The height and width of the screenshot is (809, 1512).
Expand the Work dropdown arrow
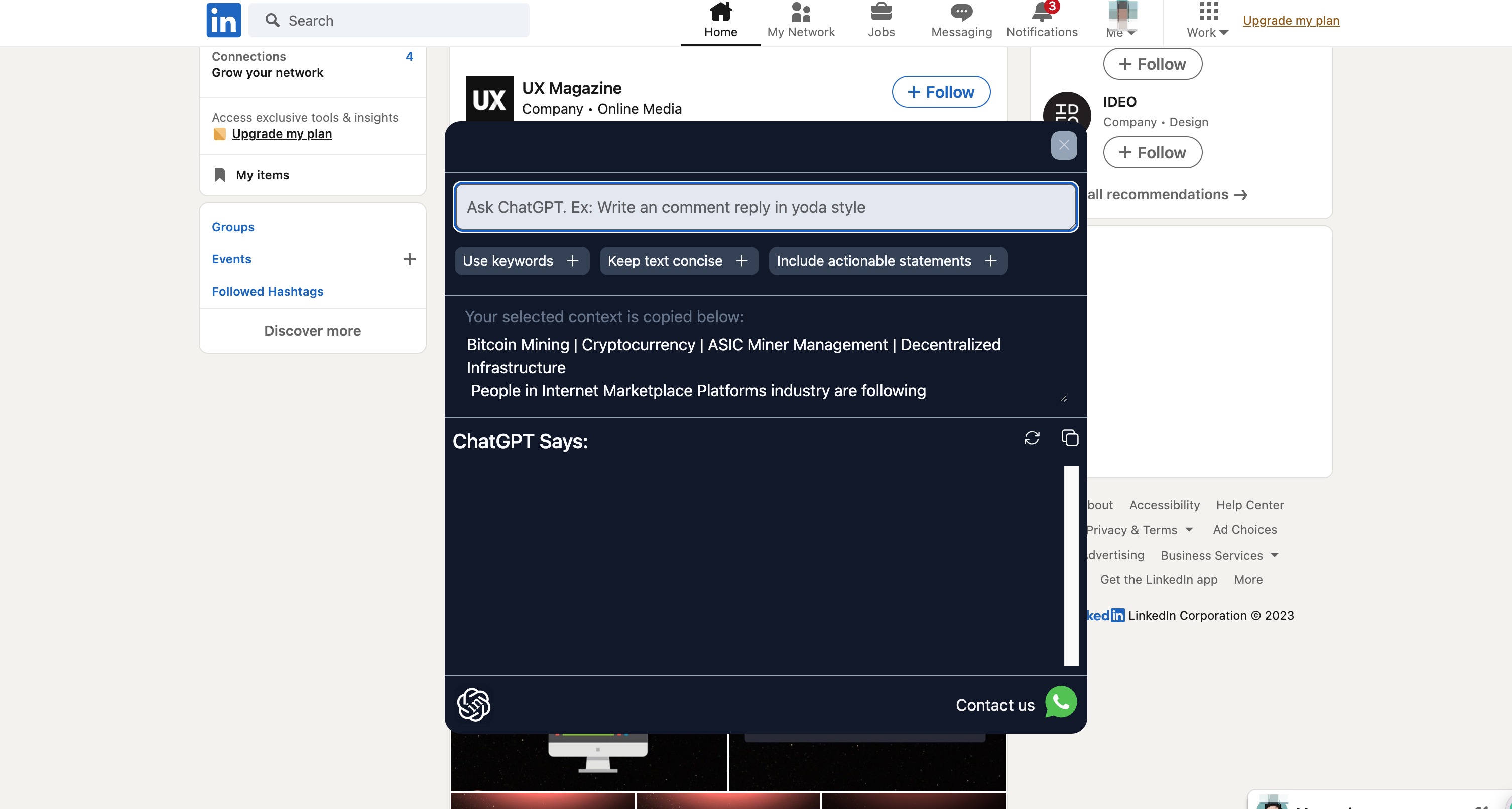[1223, 33]
